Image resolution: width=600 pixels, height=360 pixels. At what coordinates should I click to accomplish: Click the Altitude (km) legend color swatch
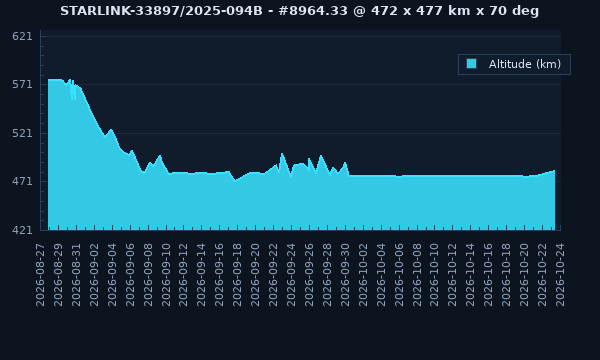[x=471, y=64]
